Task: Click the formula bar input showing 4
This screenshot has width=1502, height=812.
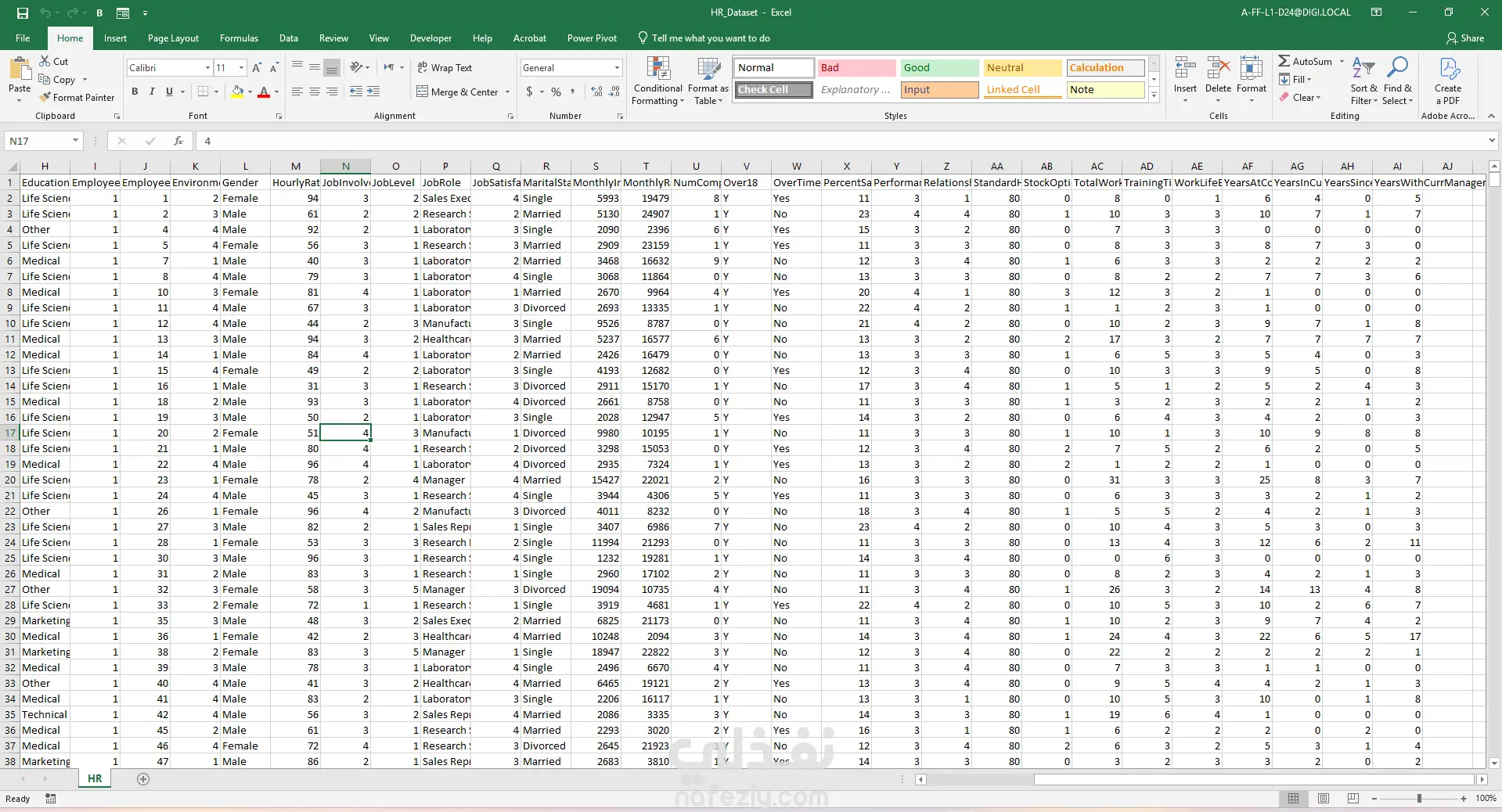Action: 840,141
